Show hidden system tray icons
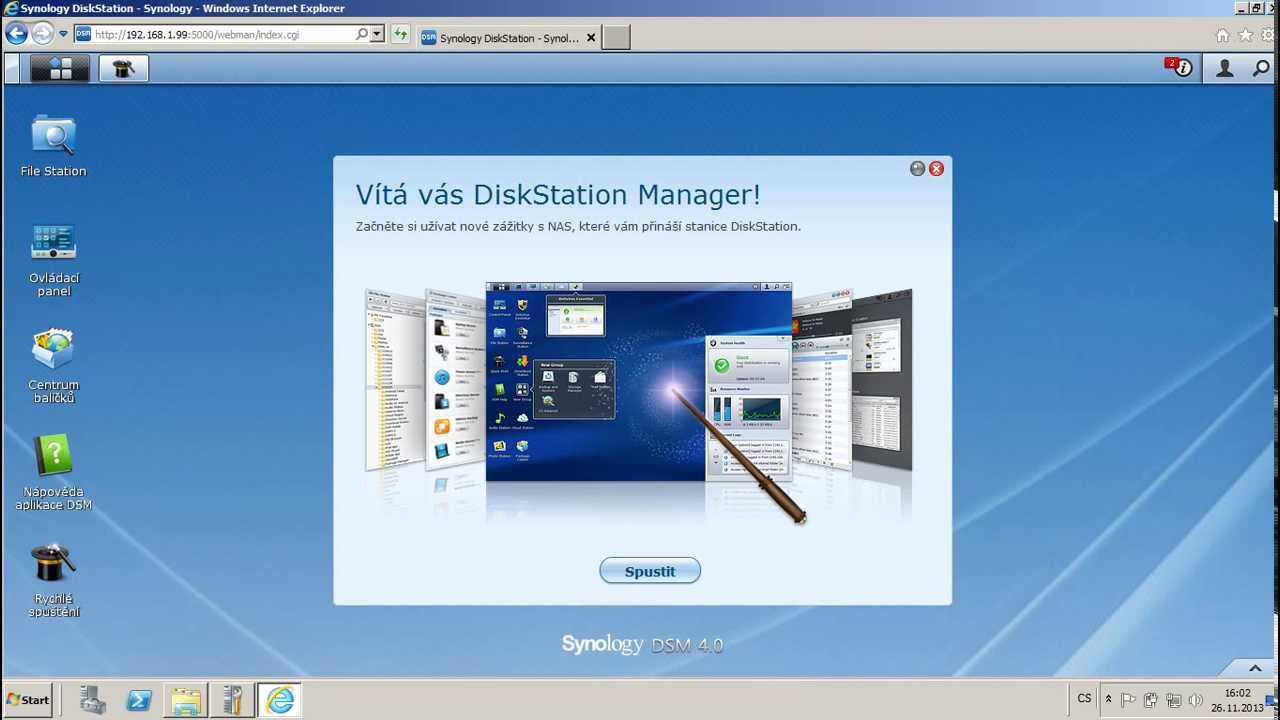The width and height of the screenshot is (1280, 720). pyautogui.click(x=1108, y=699)
